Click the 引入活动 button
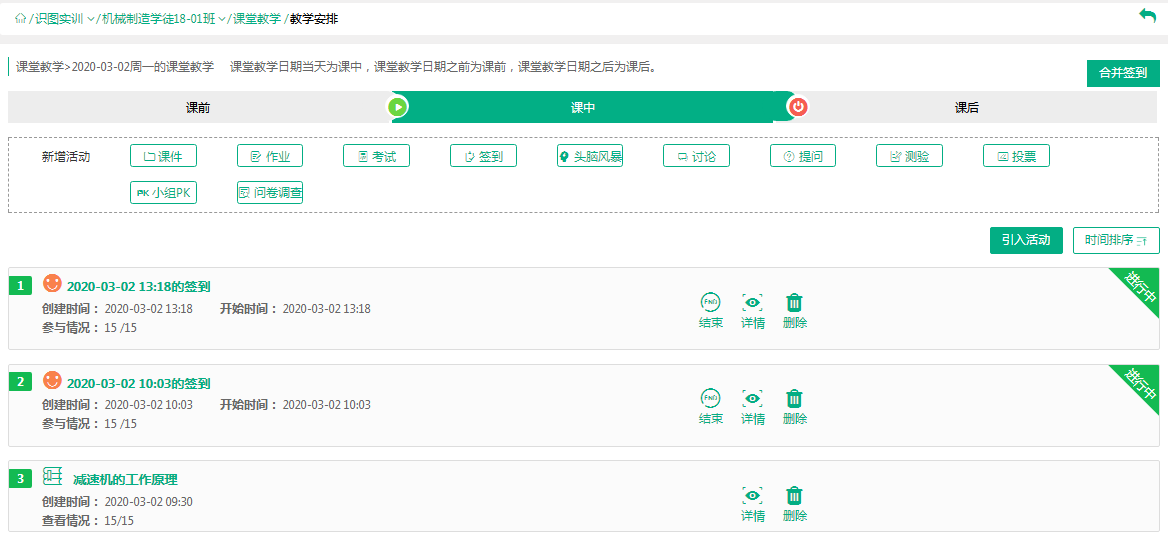The height and width of the screenshot is (533, 1168). click(x=1026, y=240)
